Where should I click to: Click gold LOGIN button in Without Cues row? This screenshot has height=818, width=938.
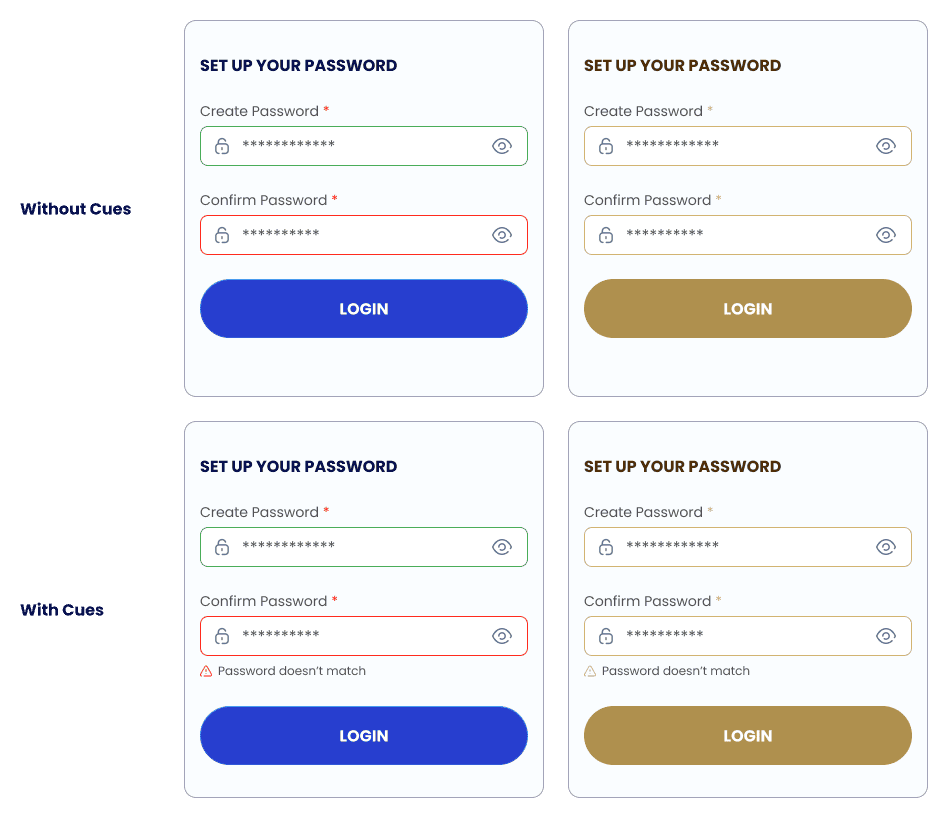point(748,309)
